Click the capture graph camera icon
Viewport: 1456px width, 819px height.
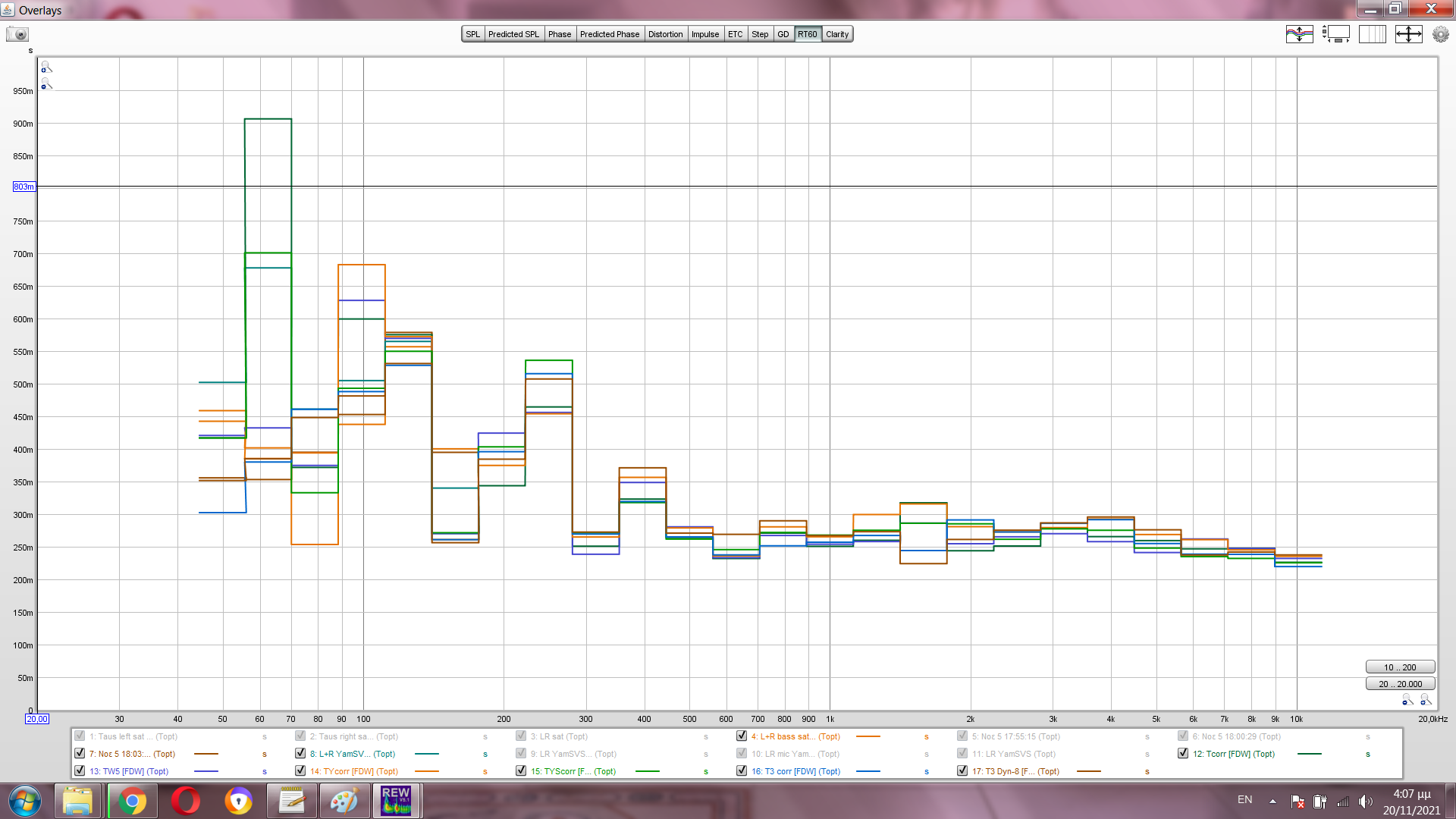(17, 34)
